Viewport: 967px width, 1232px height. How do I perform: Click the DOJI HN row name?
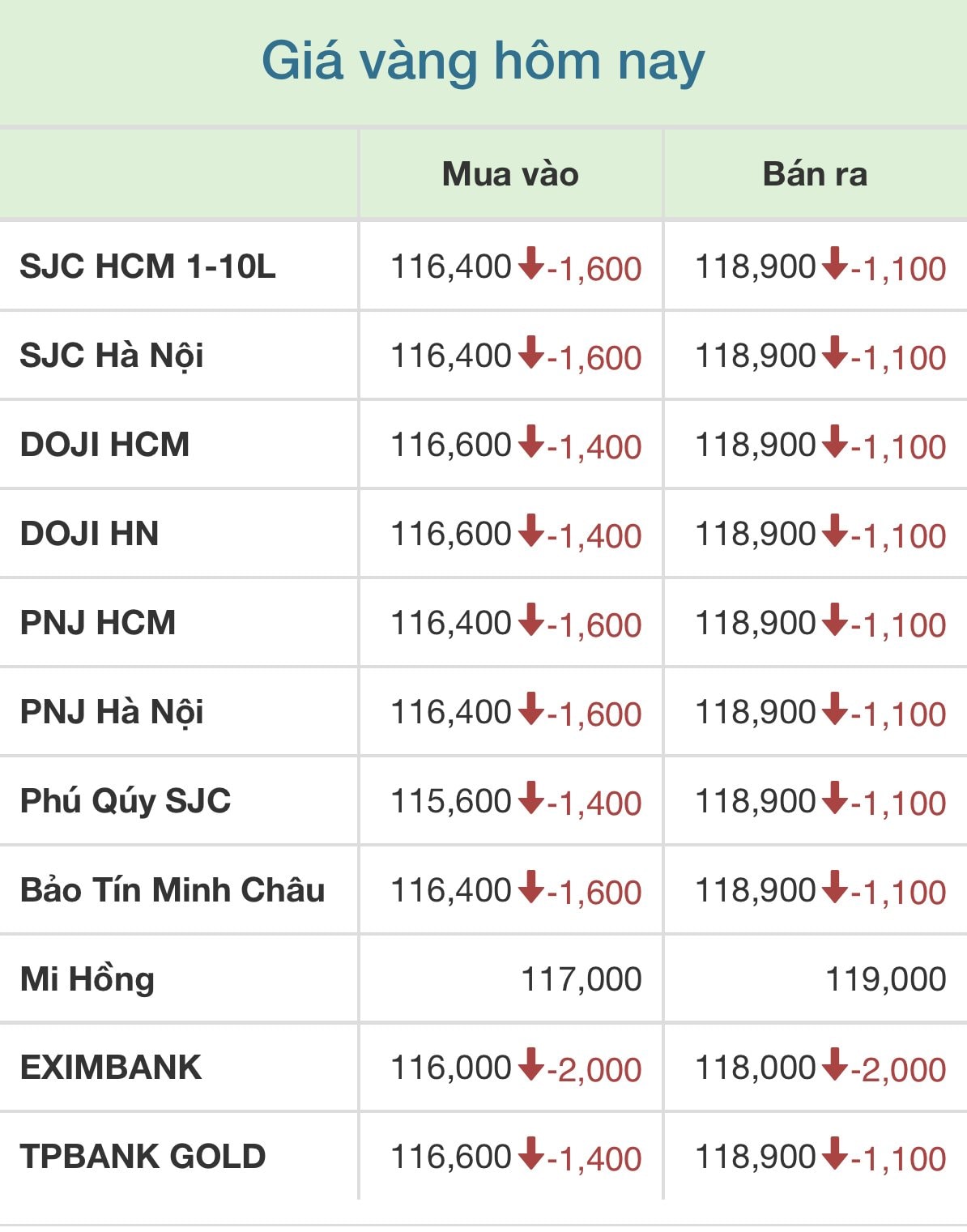(90, 533)
